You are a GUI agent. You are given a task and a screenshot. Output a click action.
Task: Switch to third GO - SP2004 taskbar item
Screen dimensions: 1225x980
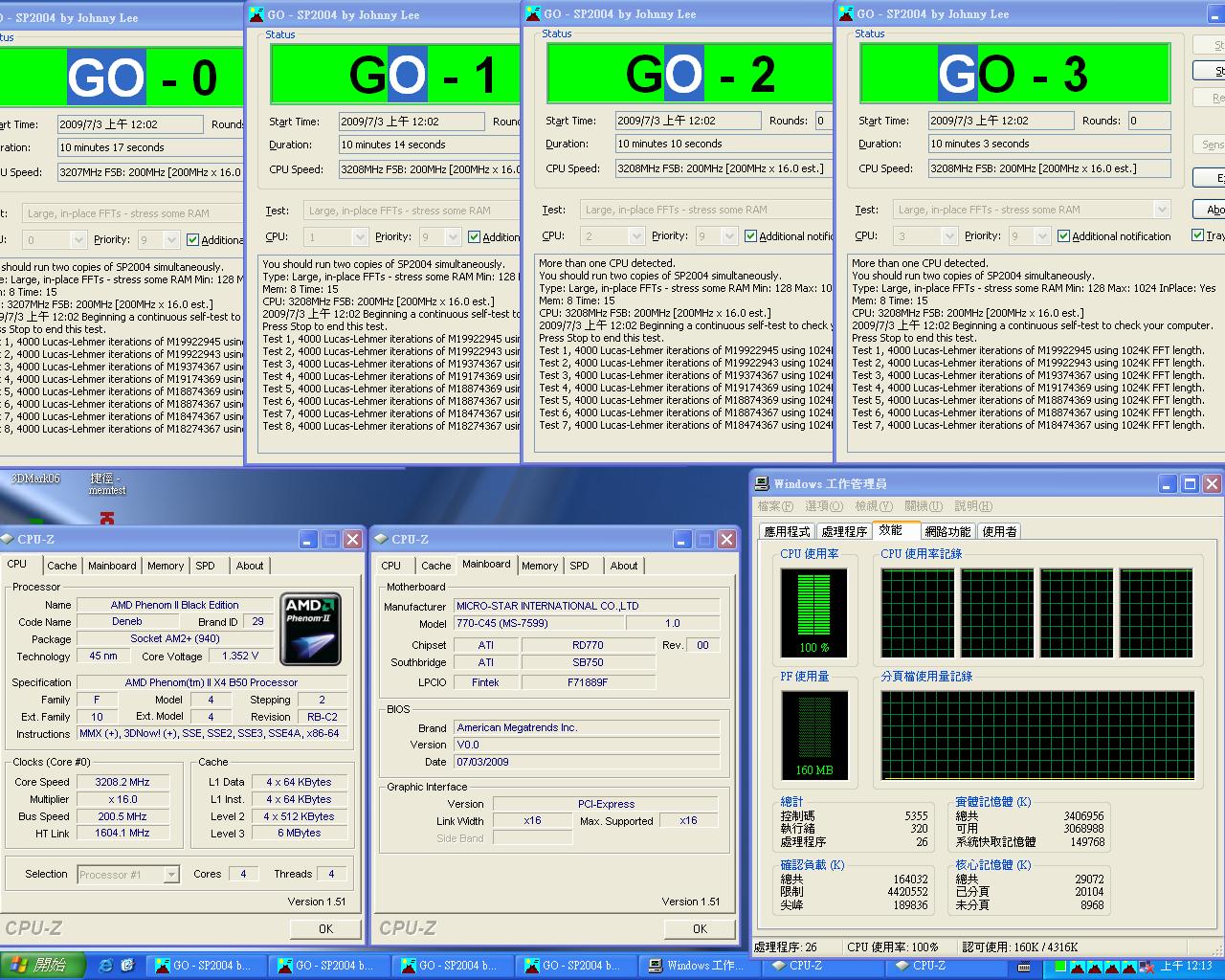click(451, 966)
